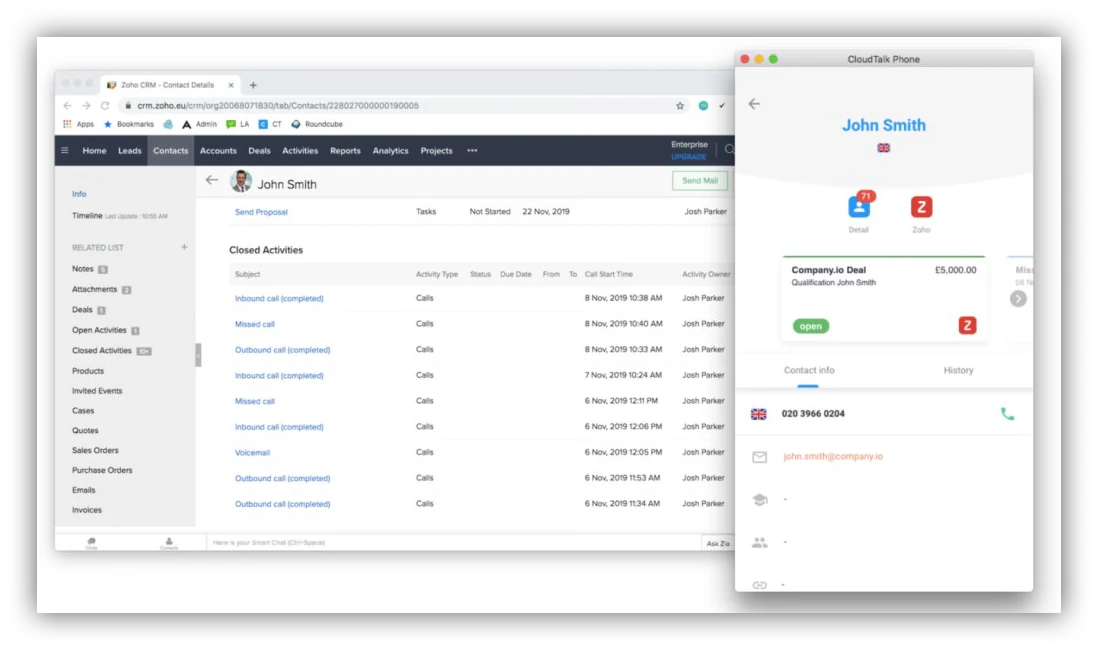1098x650 pixels.
Task: Click the Zoho CRM search icon
Action: 729,149
